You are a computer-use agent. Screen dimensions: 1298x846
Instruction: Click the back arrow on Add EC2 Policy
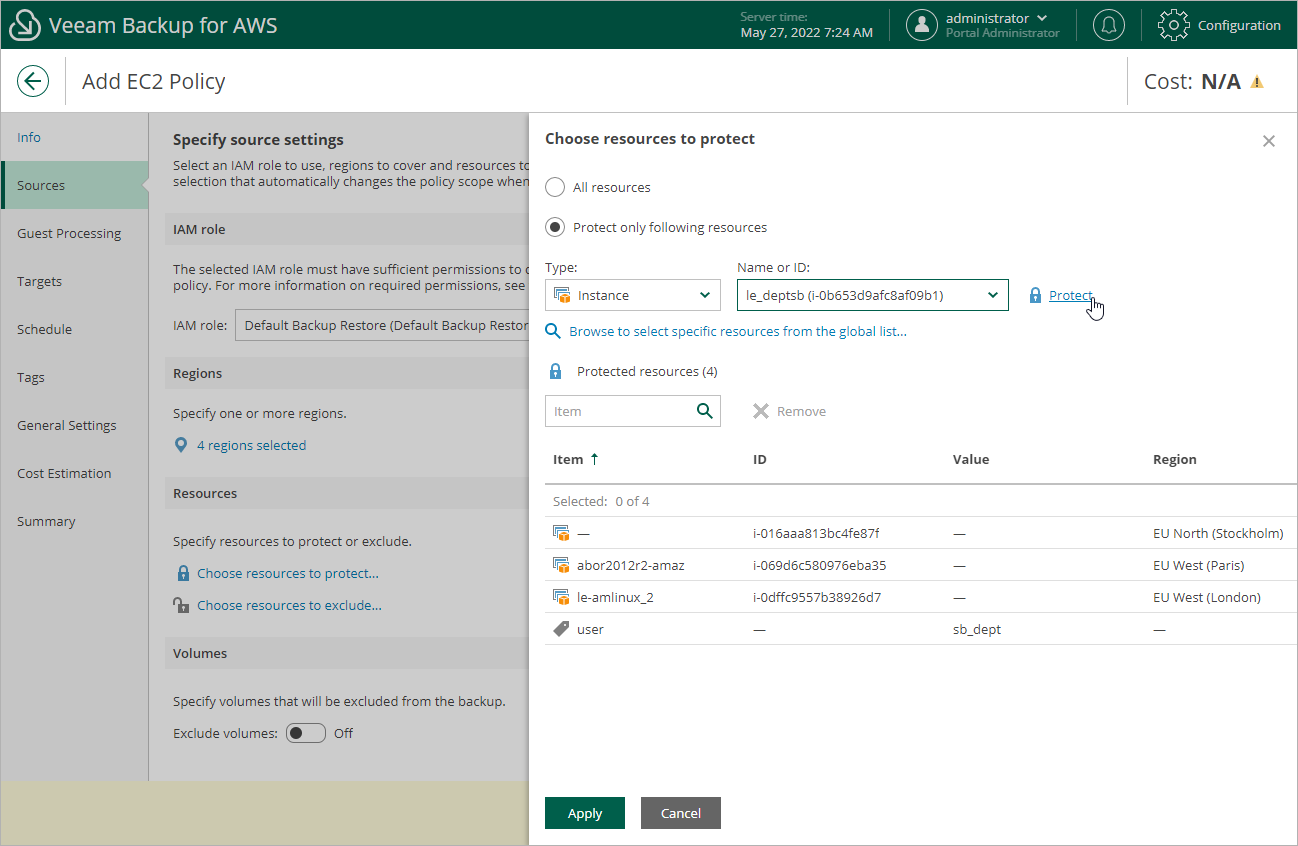[32, 80]
